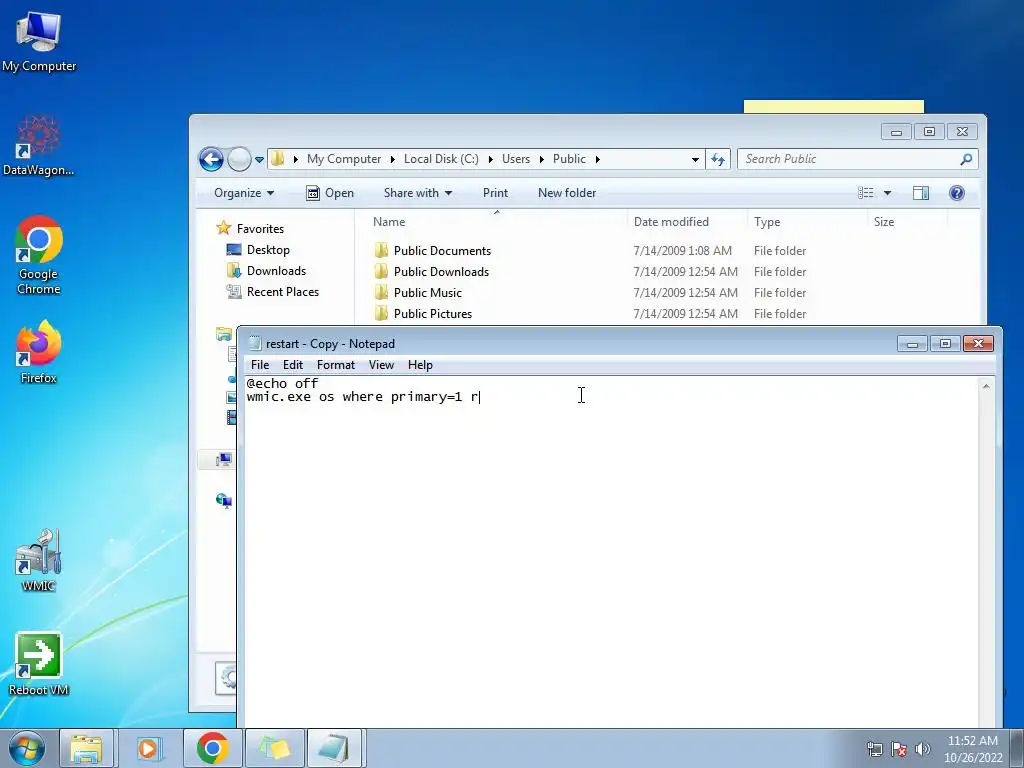
Task: Click Print in the Explorer toolbar
Action: pos(495,193)
